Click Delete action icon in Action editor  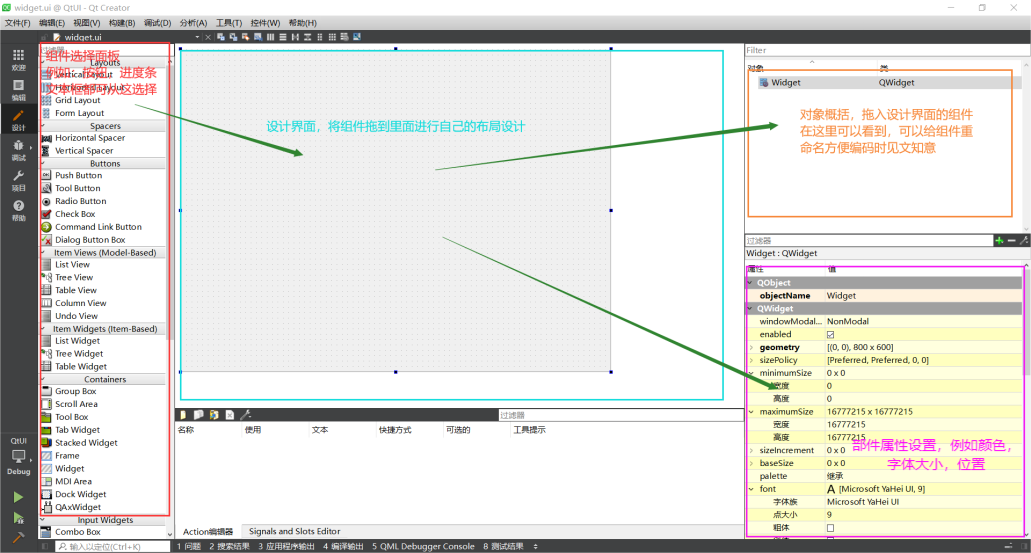click(229, 415)
